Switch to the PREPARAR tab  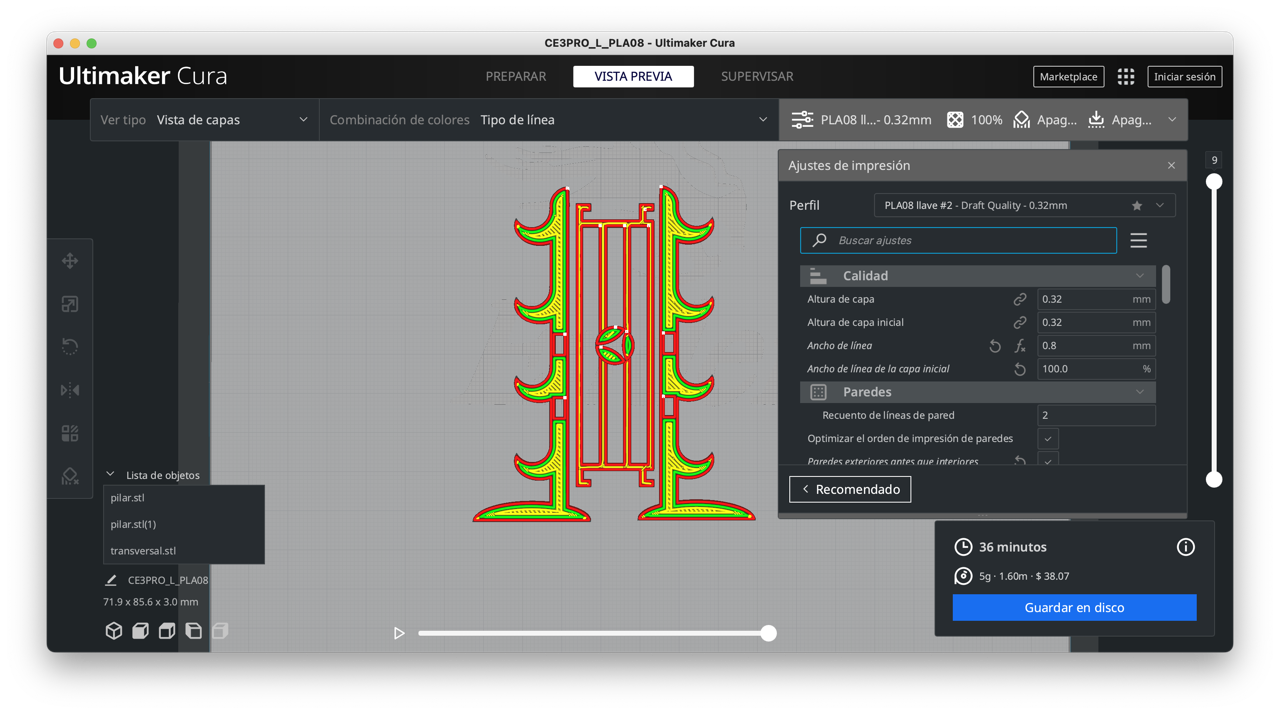(x=516, y=77)
